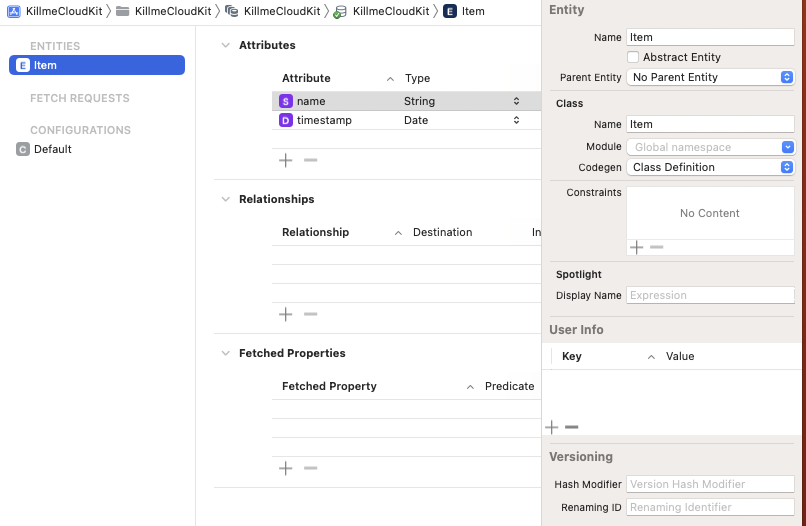Screen dimensions: 806x526
Task: Add a new relationship with plus icon
Action: click(285, 314)
